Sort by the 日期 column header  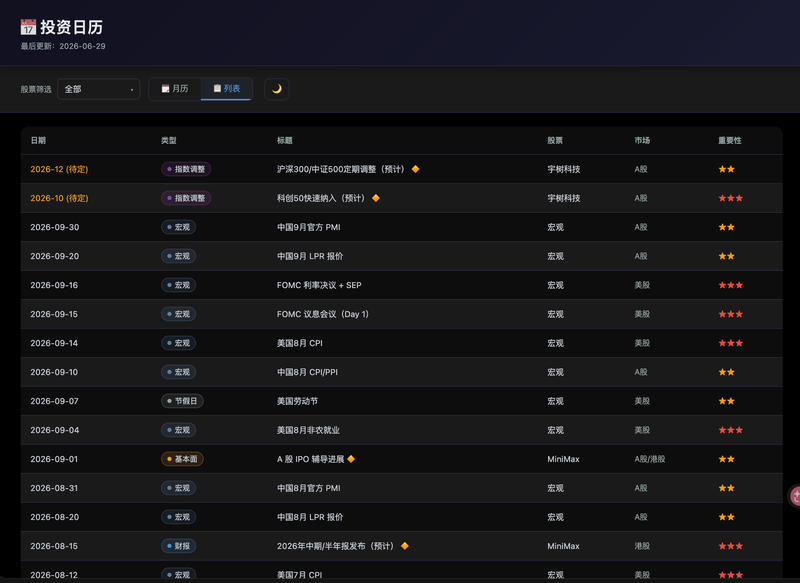[x=38, y=140]
